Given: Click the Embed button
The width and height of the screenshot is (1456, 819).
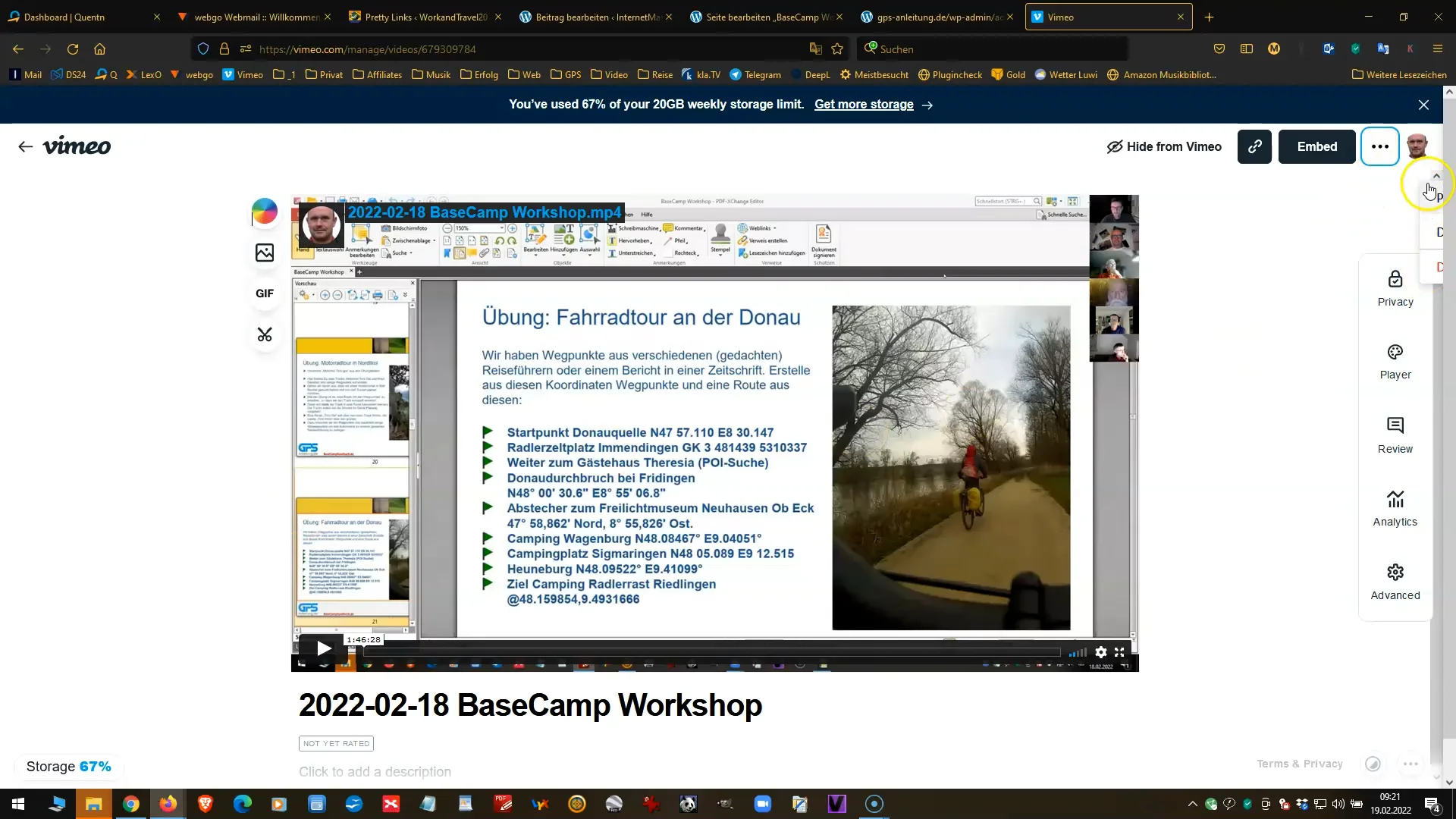Looking at the screenshot, I should pos(1316,146).
